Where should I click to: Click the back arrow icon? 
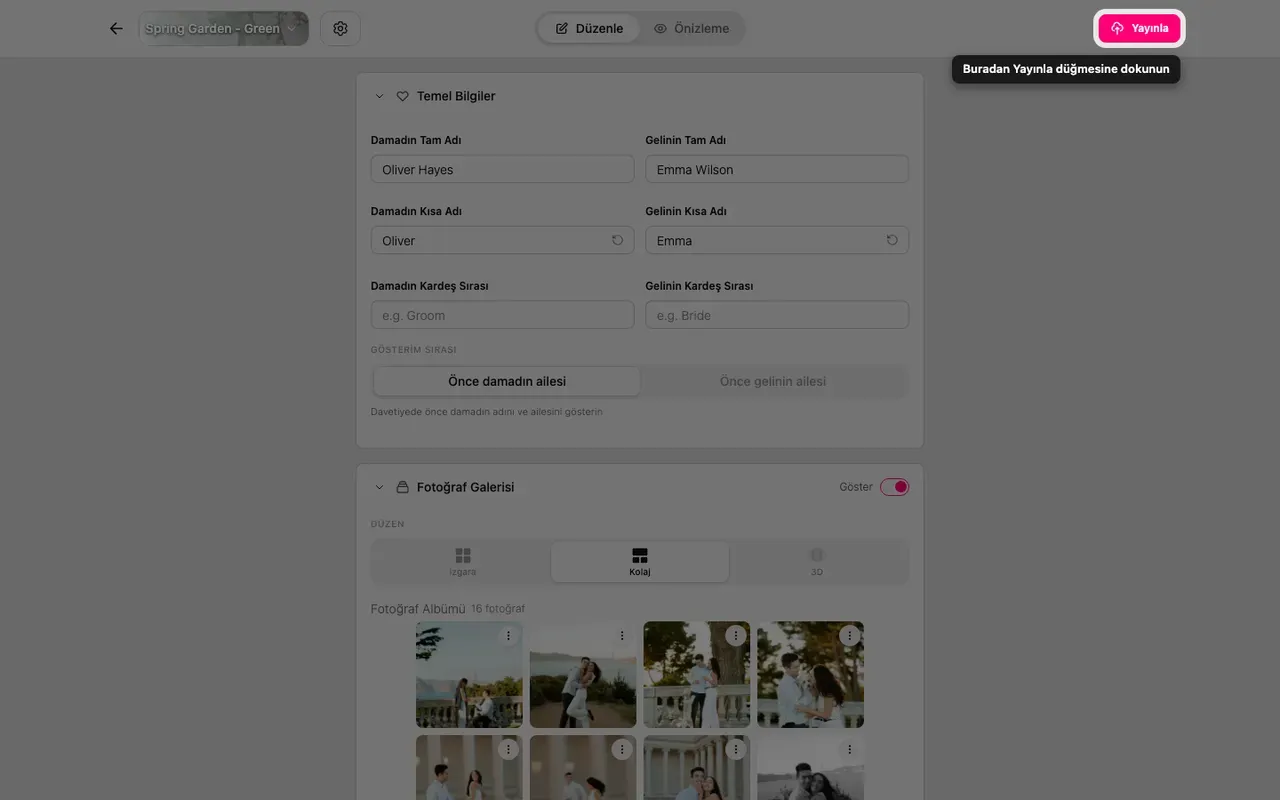(x=116, y=28)
